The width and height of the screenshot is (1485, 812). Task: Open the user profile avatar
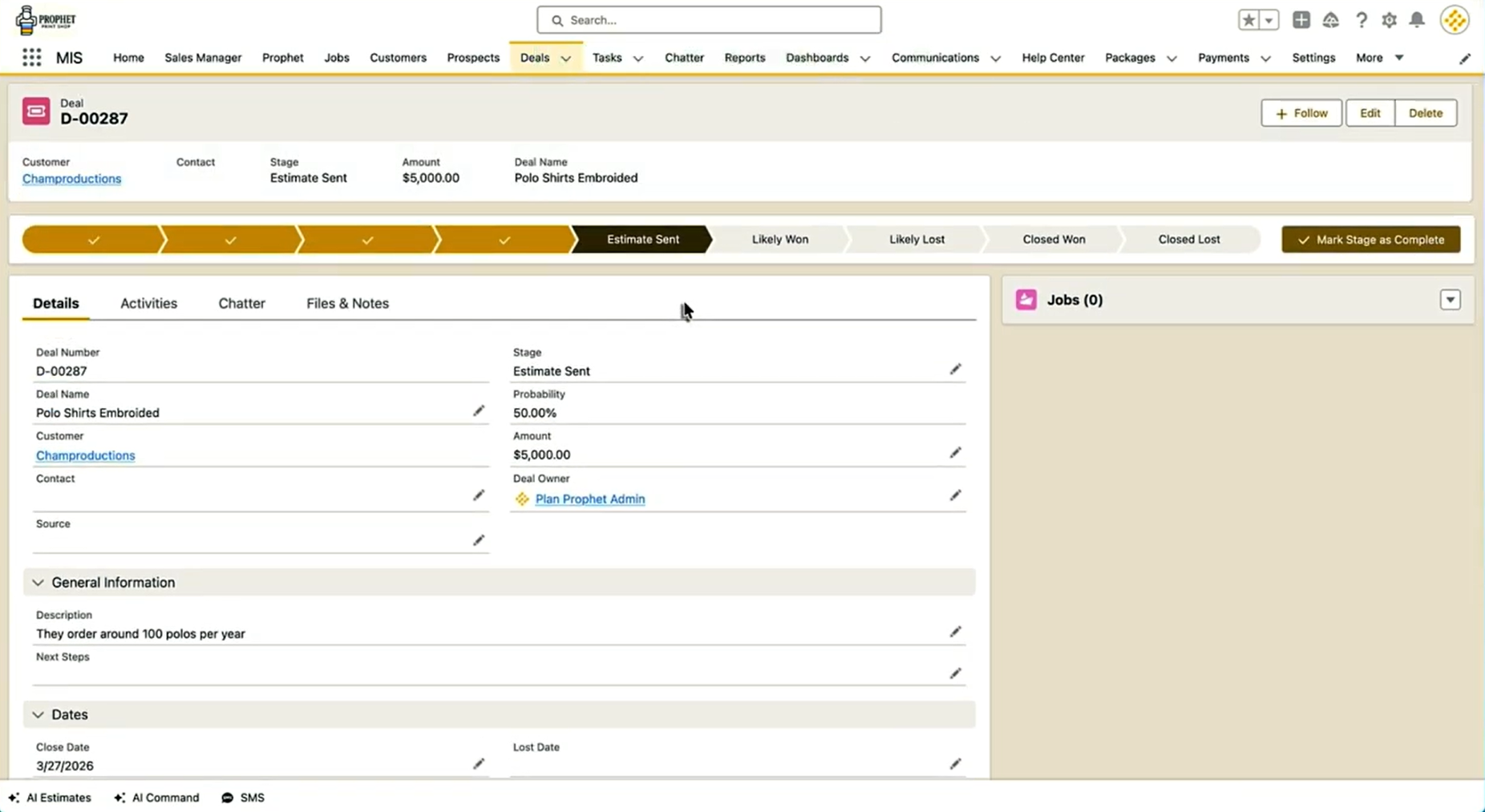(1454, 20)
